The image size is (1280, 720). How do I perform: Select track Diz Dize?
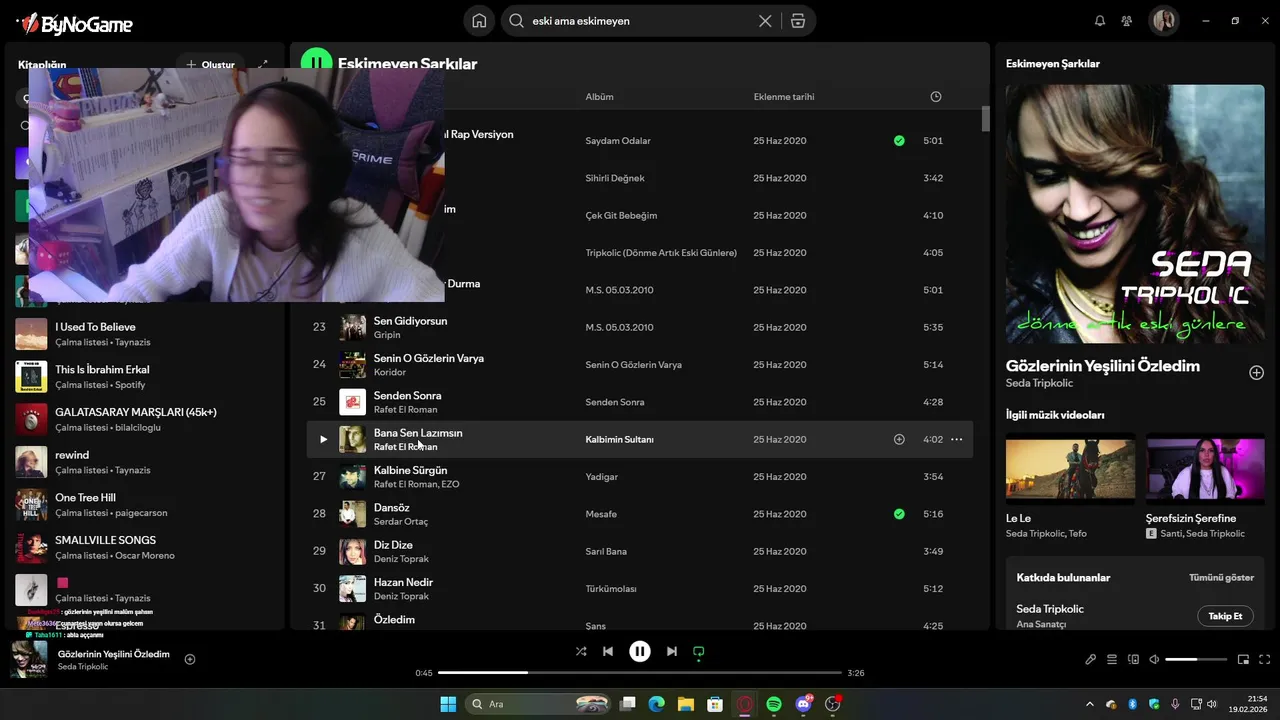393,545
